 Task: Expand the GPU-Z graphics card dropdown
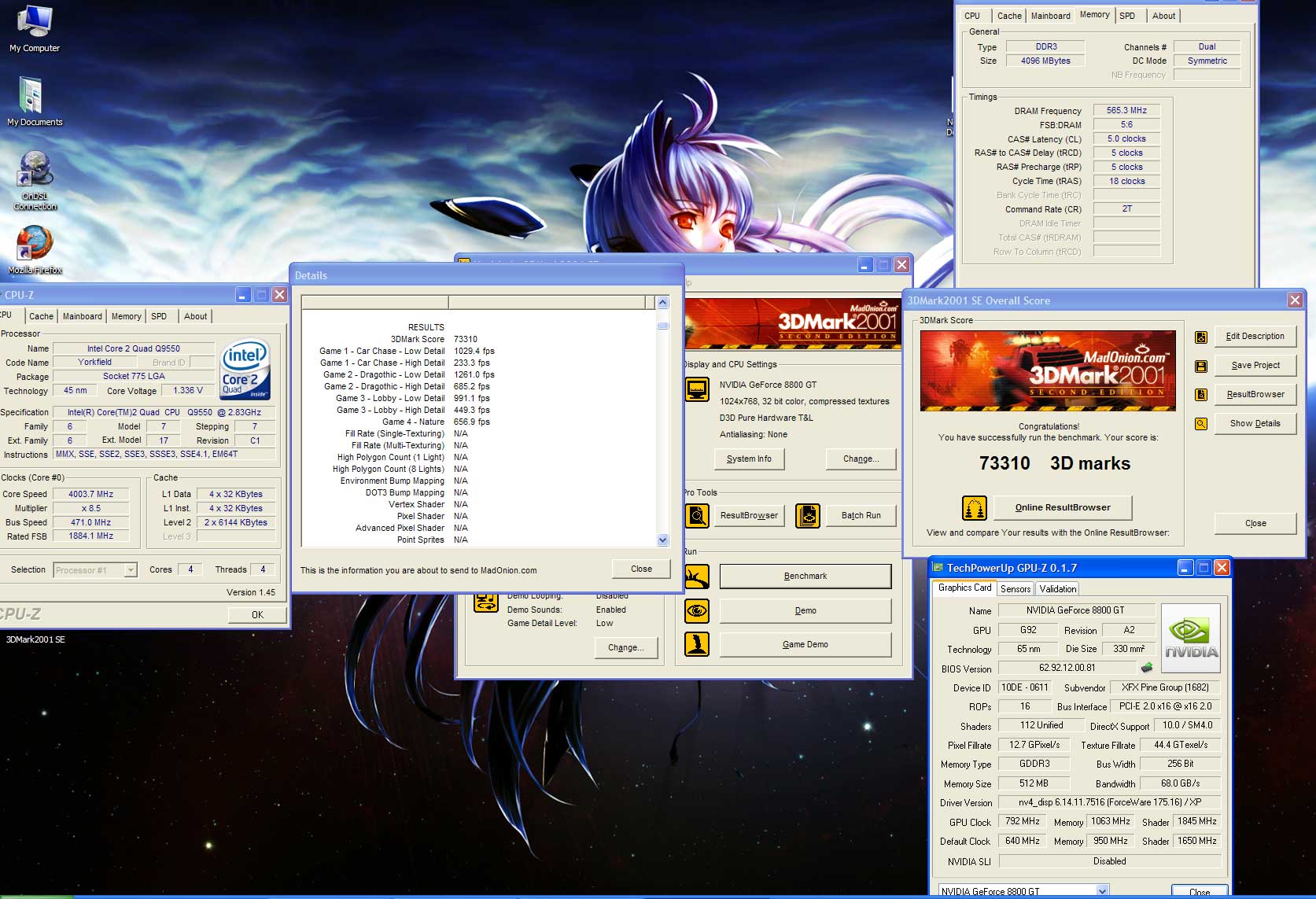1102,891
